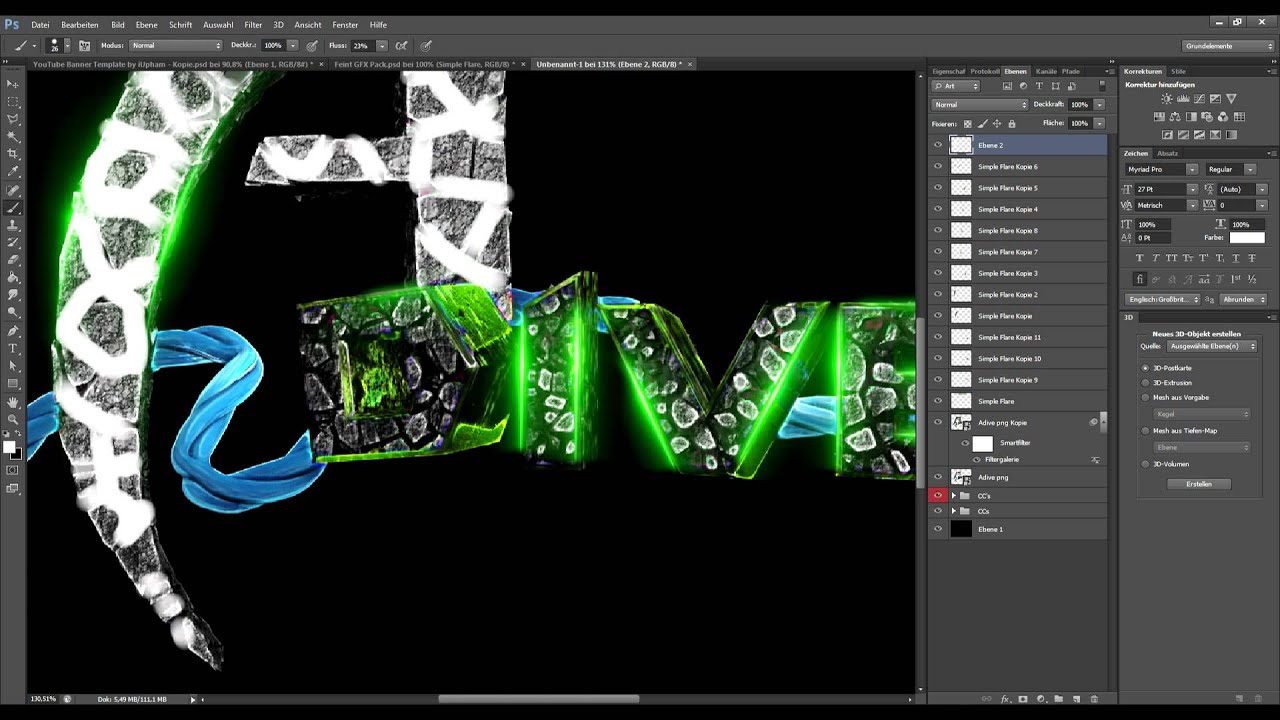Add Curves adjustment in Korrekturen panel
Viewport: 1280px width, 720px height.
(1198, 99)
